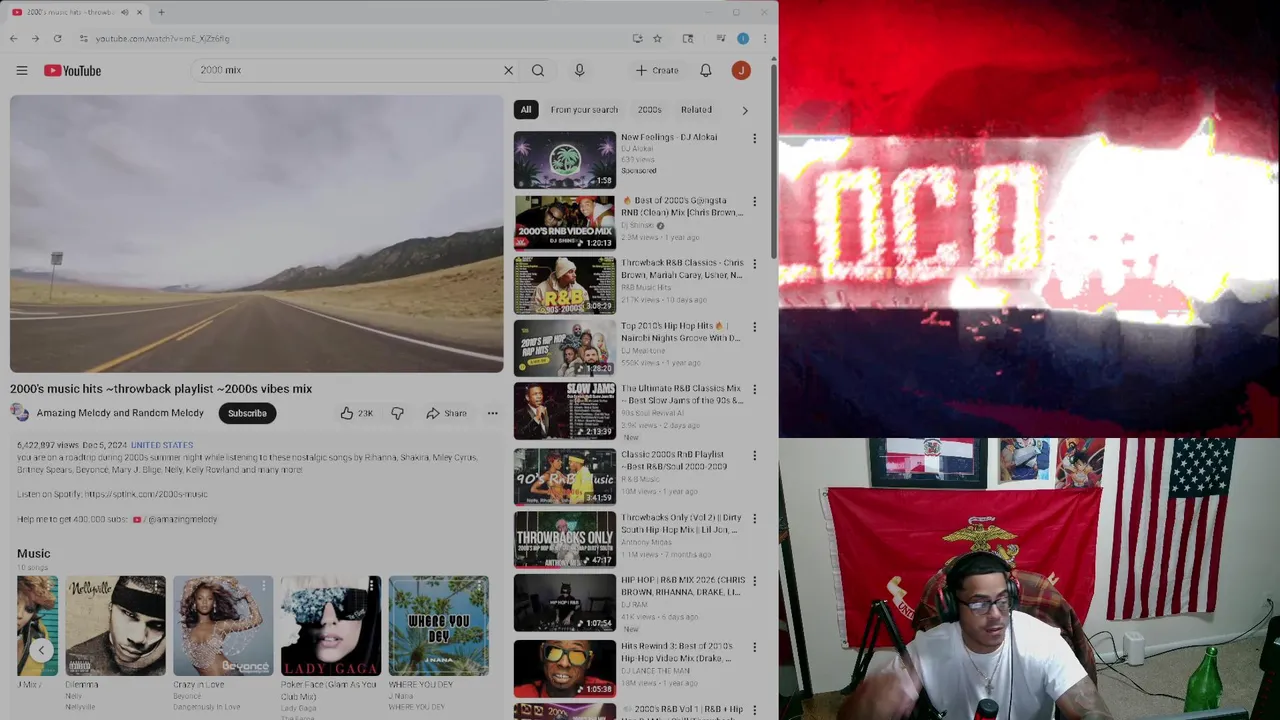The image size is (1280, 720).
Task: Click the main video player
Action: pos(257,234)
